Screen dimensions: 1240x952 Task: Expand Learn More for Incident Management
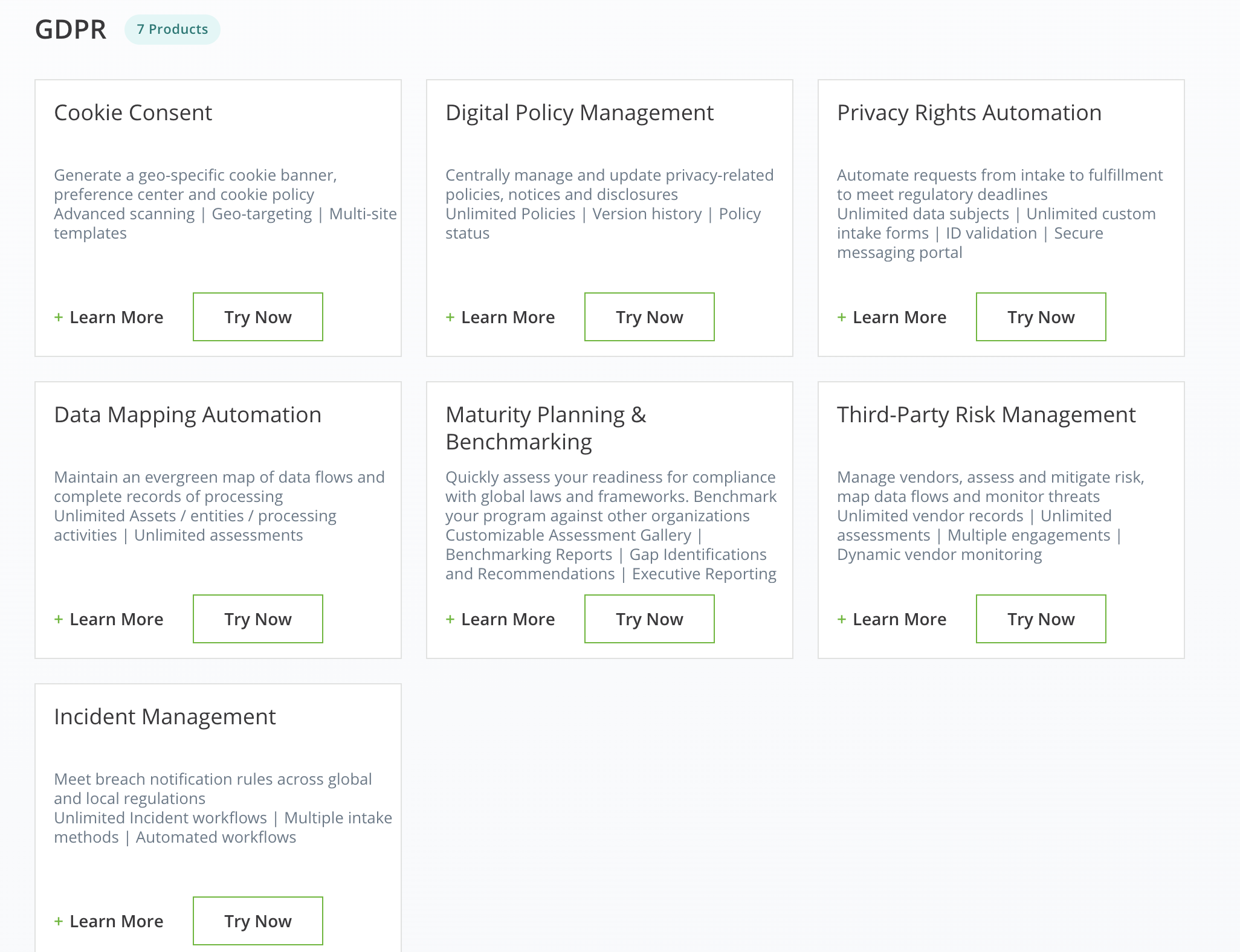tap(109, 921)
